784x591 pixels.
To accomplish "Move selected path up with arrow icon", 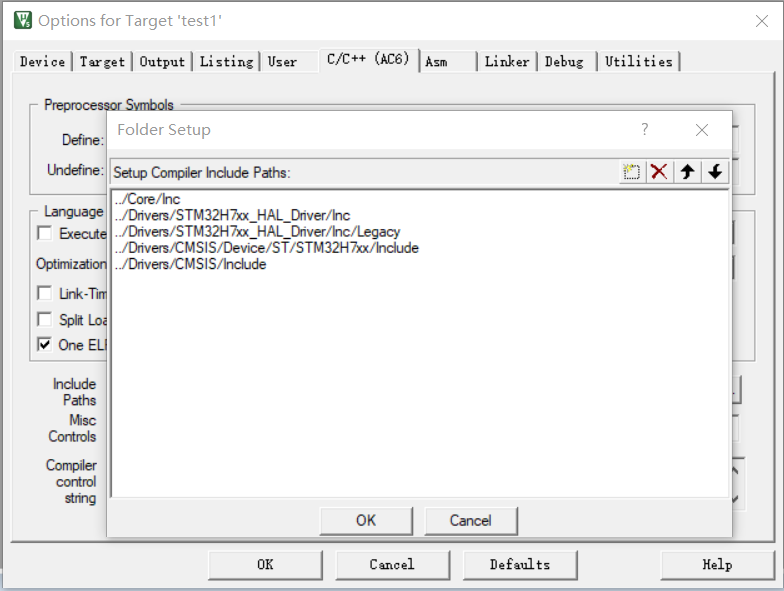I will 687,172.
